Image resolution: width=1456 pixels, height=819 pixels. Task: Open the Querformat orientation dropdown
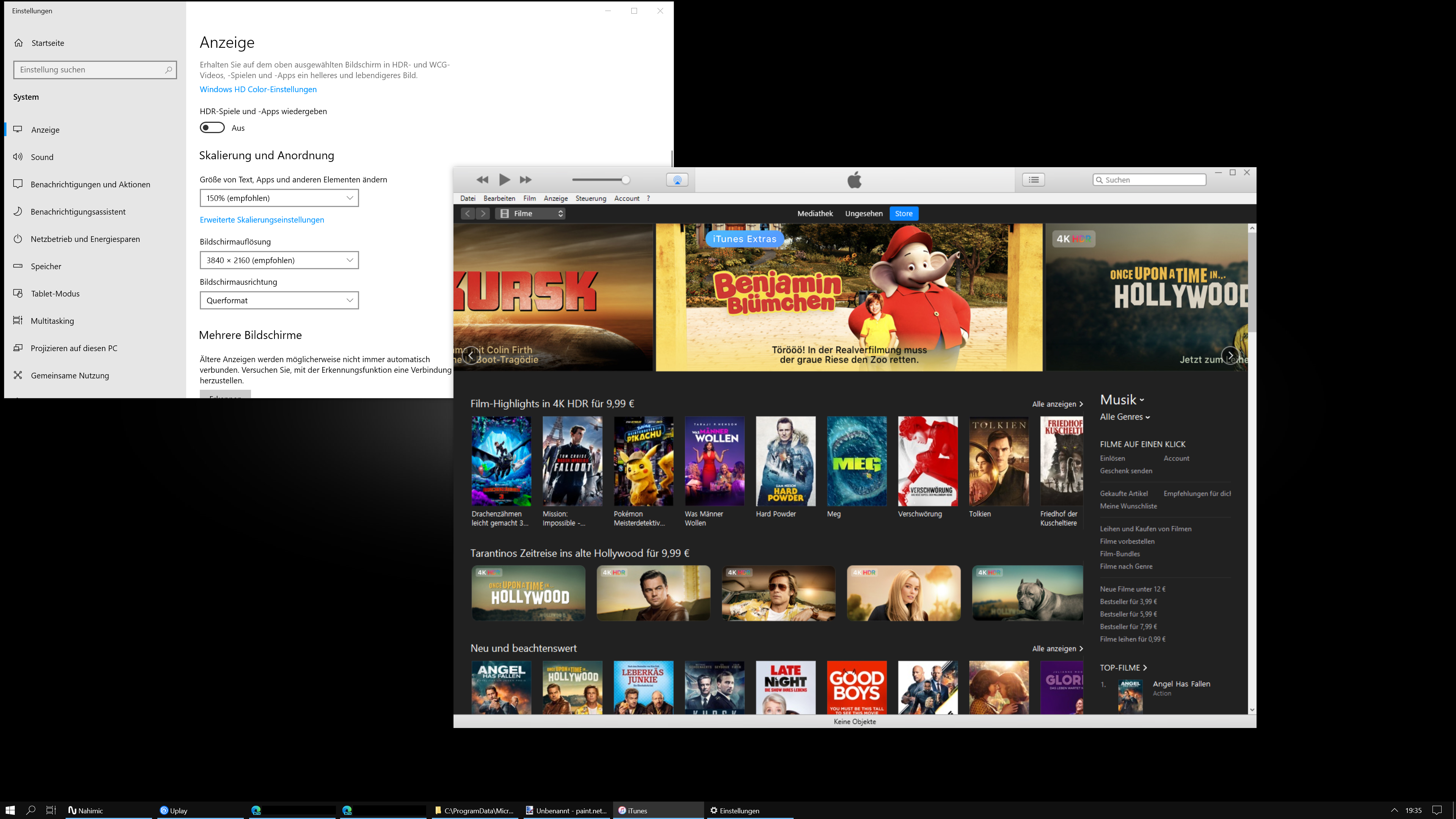point(279,300)
